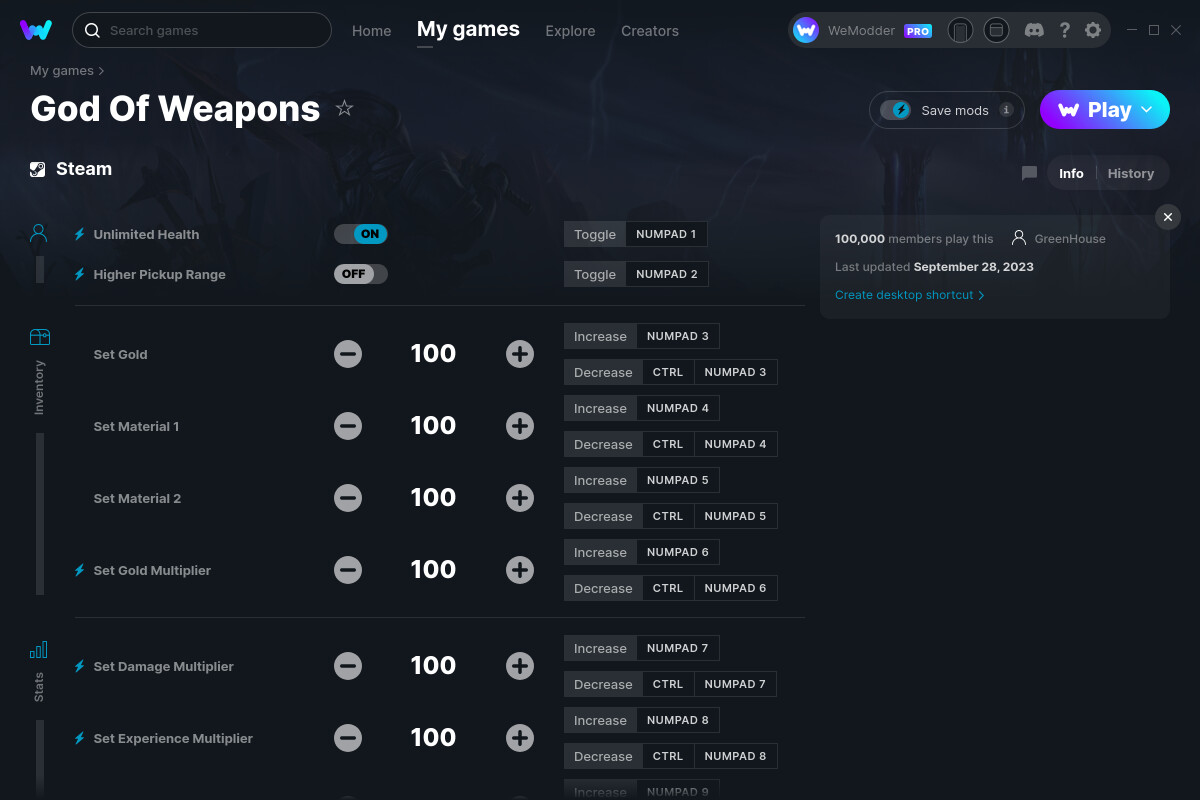This screenshot has width=1200, height=800.
Task: Increase Set Damage Multiplier with plus
Action: point(520,666)
